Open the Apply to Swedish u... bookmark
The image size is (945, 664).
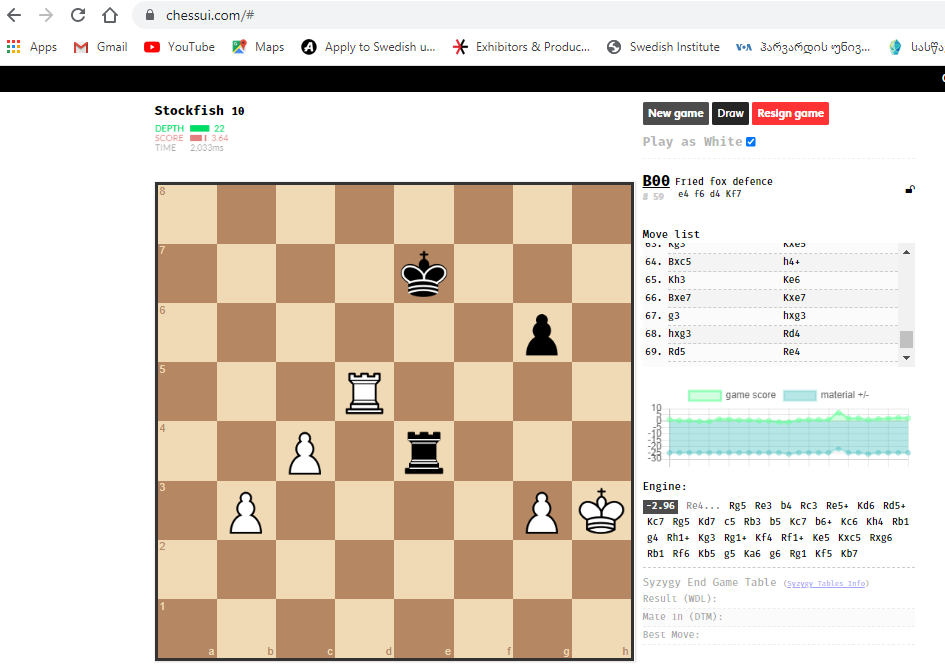[368, 47]
